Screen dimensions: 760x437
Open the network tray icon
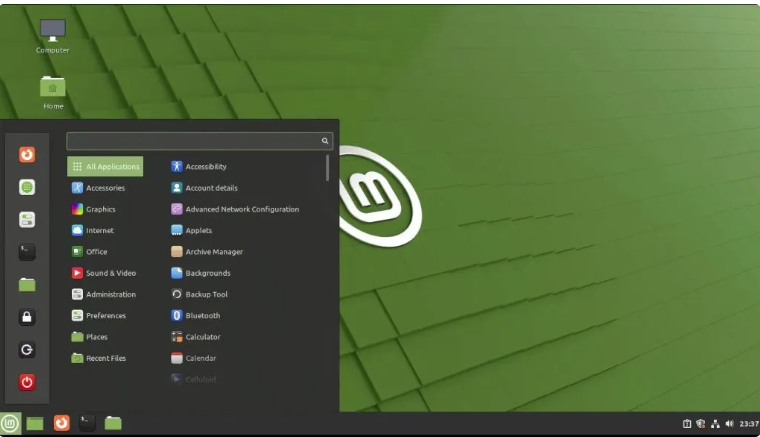coord(715,424)
